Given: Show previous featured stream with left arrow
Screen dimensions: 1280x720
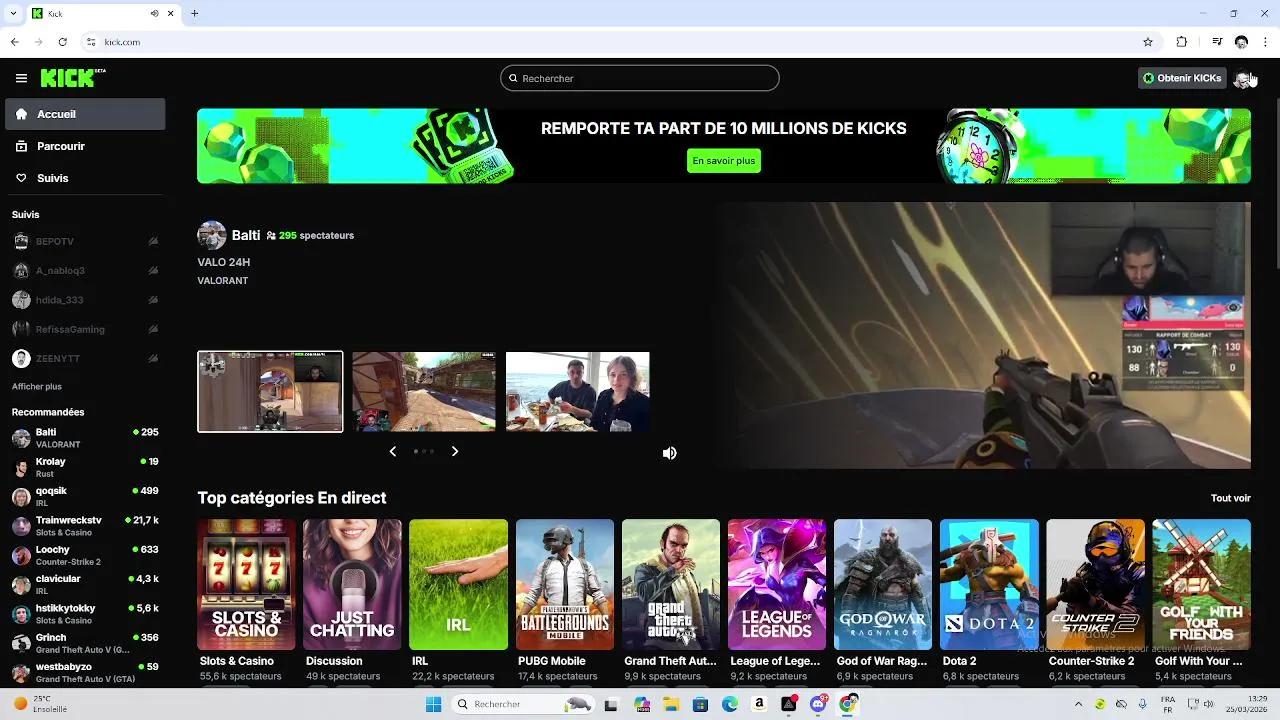Looking at the screenshot, I should [x=393, y=451].
